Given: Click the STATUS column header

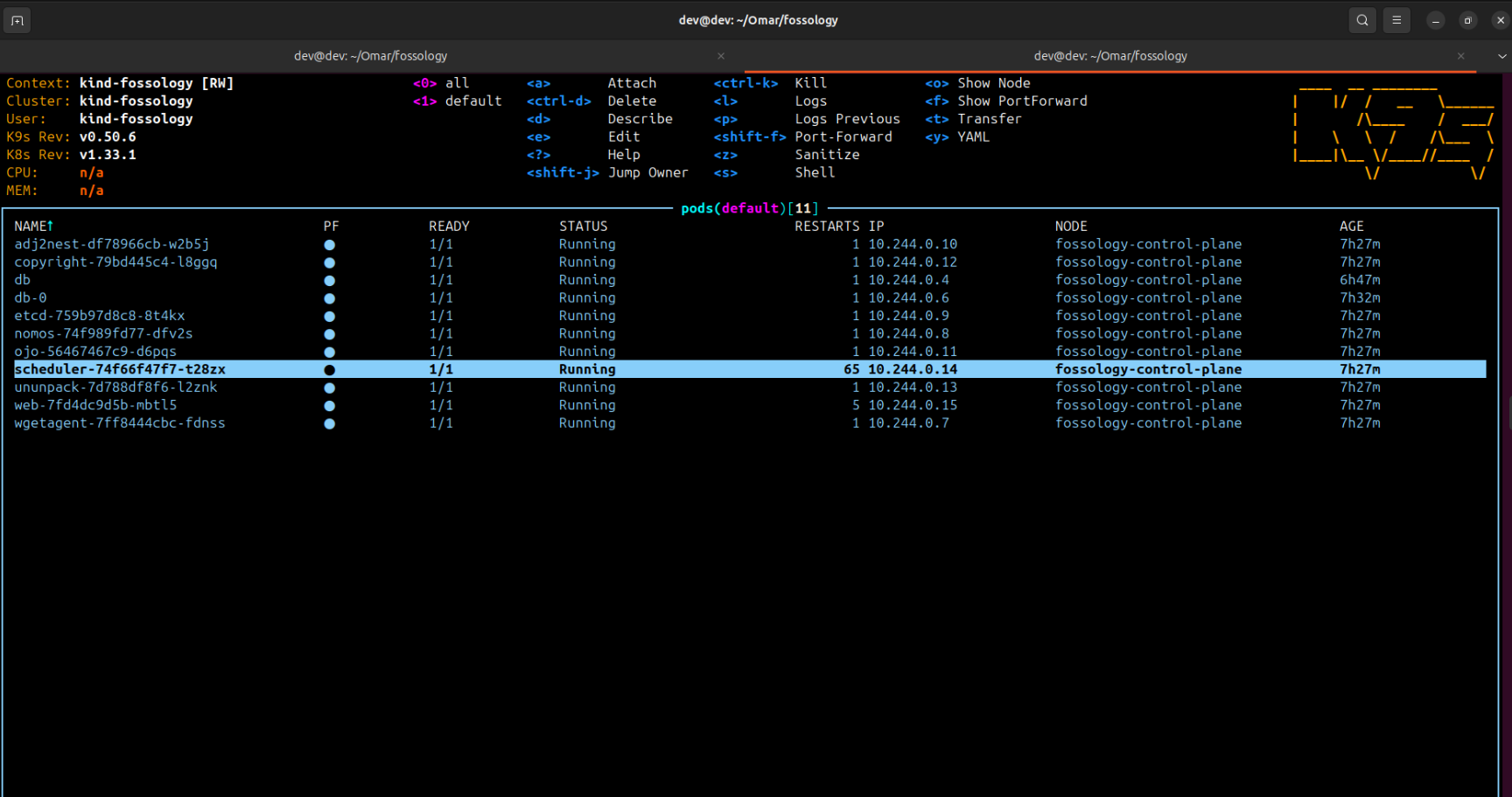Looking at the screenshot, I should pos(584,227).
